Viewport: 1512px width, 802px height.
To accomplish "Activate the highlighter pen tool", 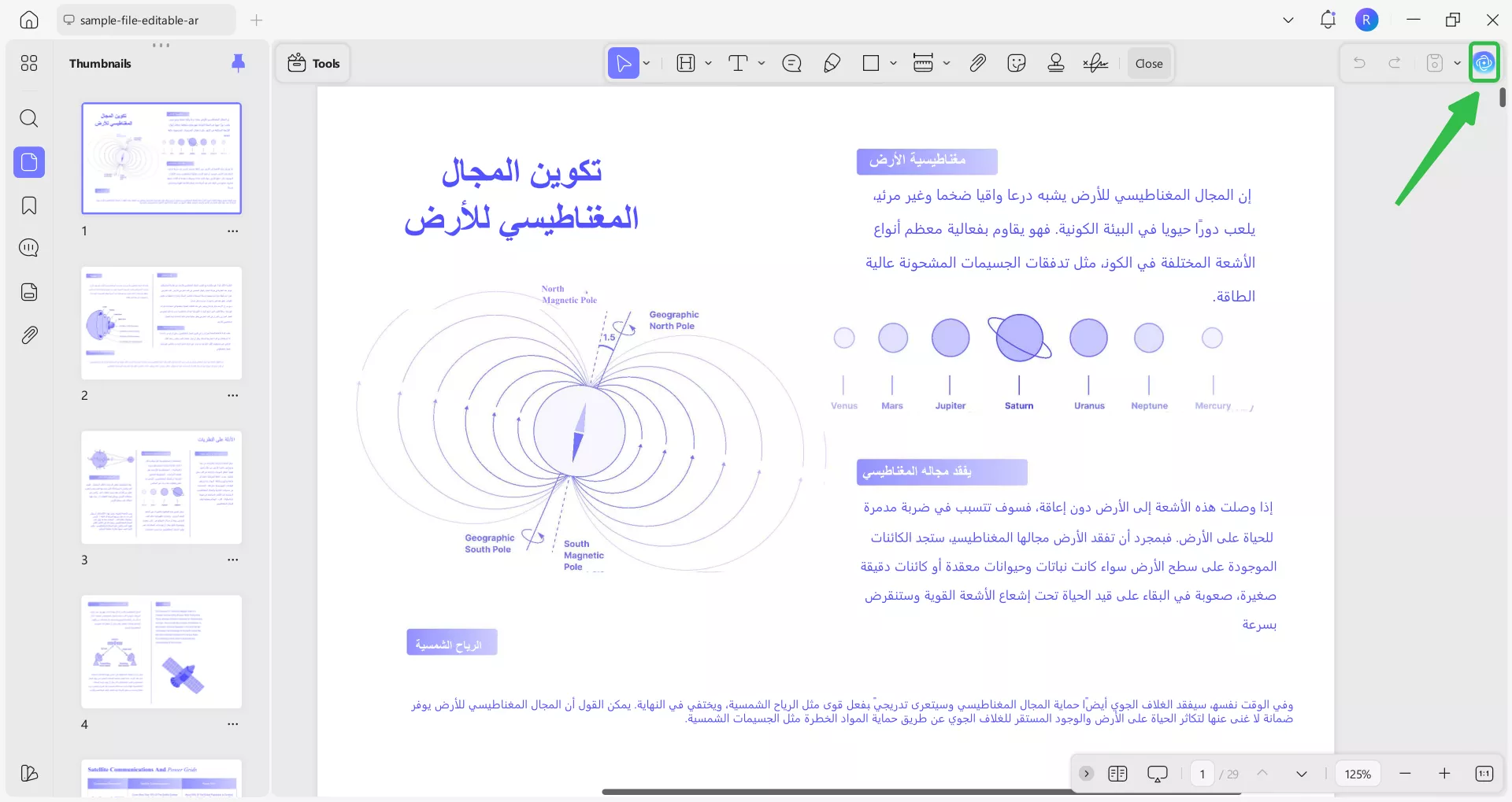I will 832,63.
